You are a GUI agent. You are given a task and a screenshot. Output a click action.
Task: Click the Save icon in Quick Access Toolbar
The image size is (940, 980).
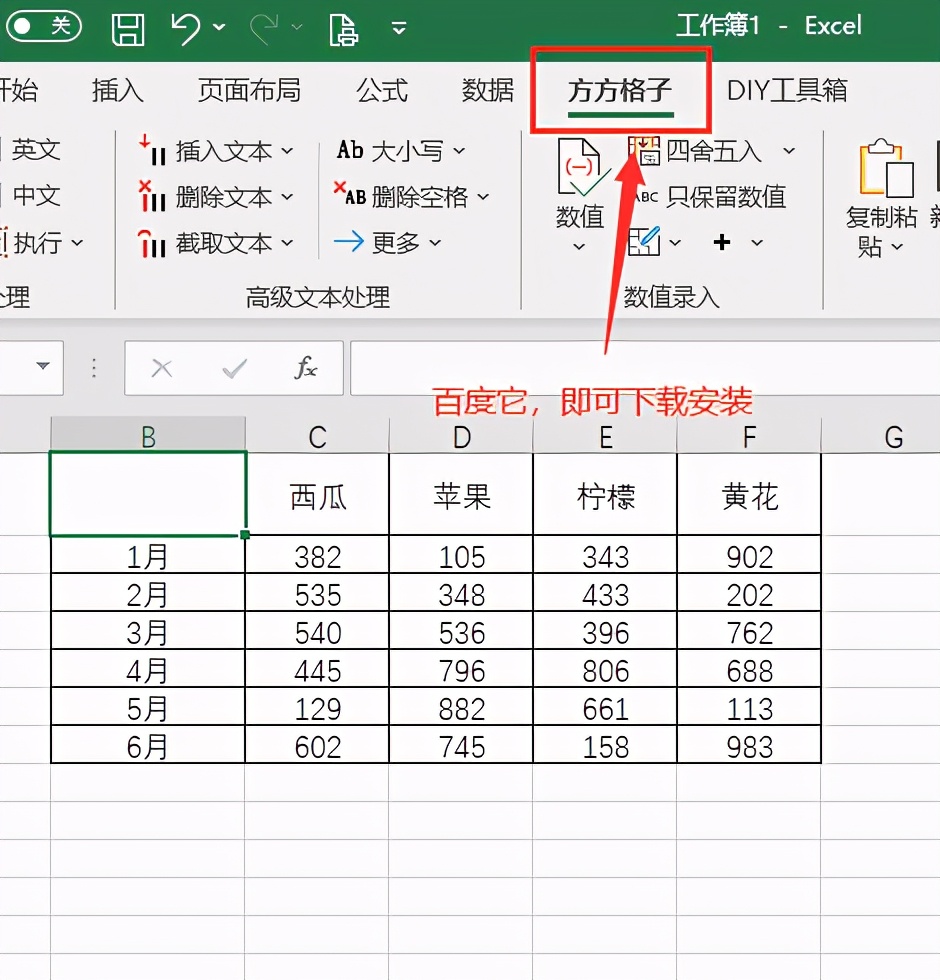click(128, 25)
